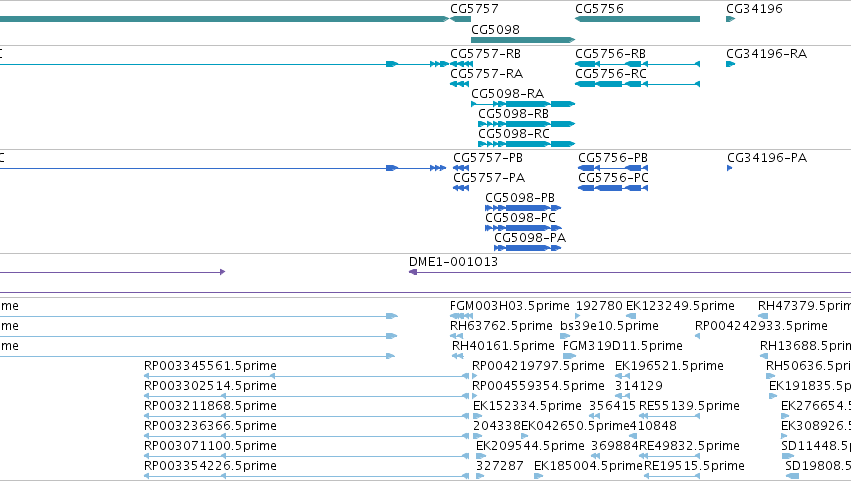Image resolution: width=851 pixels, height=481 pixels.
Task: Click feature 410848 label
Action: point(653,426)
